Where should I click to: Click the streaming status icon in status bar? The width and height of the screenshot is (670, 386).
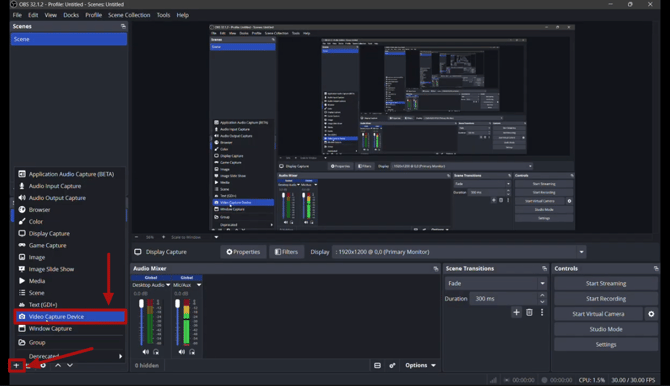(507, 380)
